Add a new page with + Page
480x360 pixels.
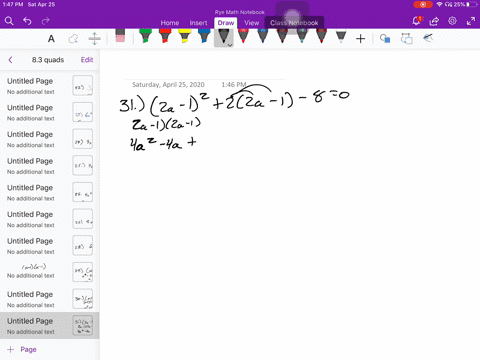[x=22, y=349]
